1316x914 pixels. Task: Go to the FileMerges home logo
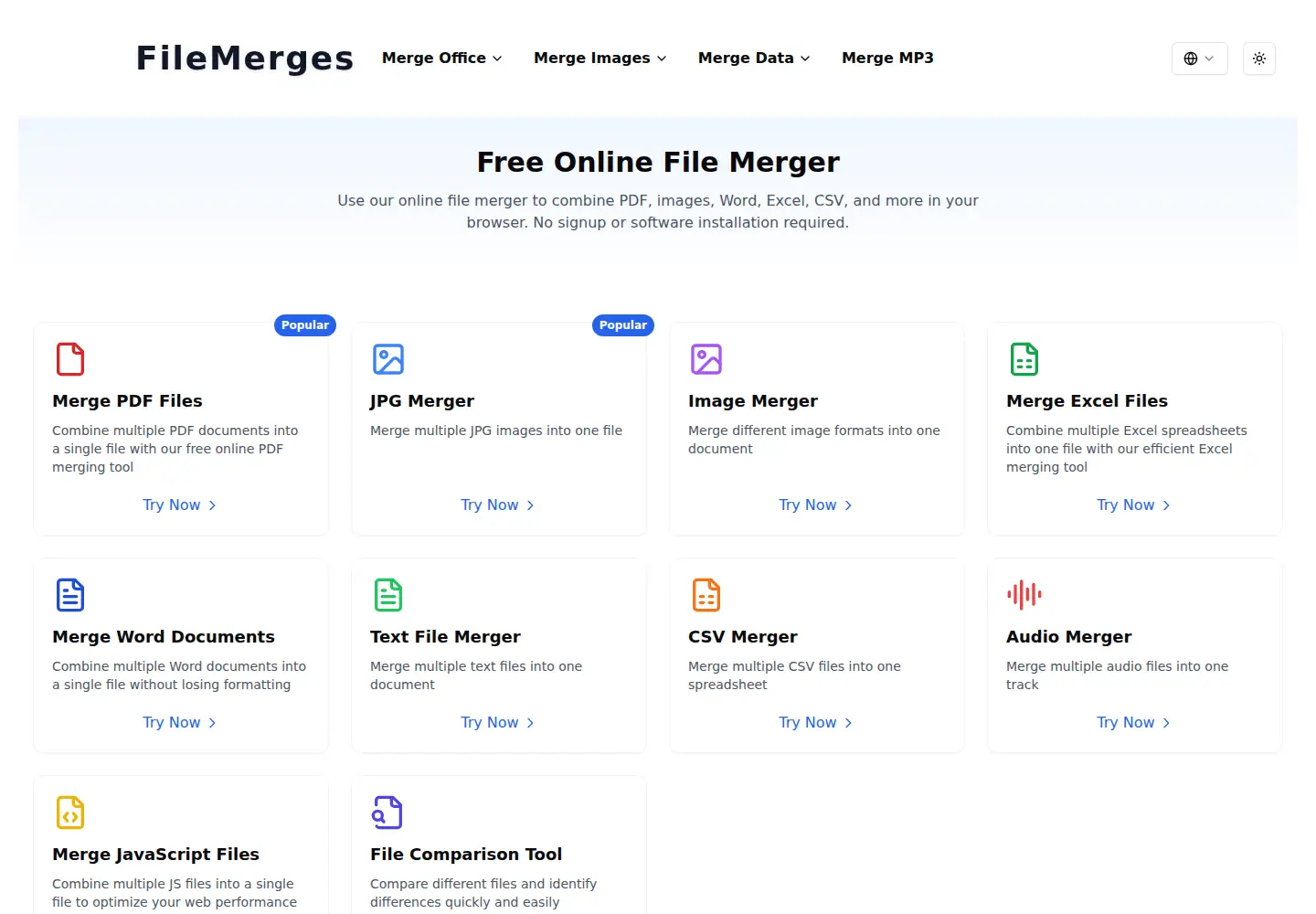coord(245,58)
